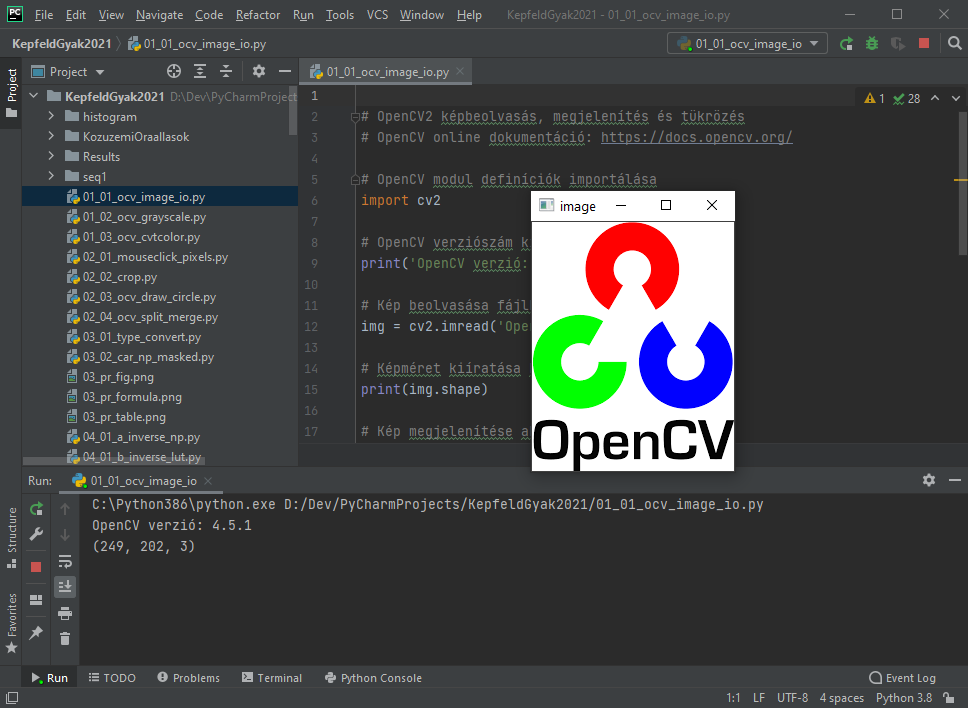Stop the process in the Run panel sidebar

pos(36,567)
